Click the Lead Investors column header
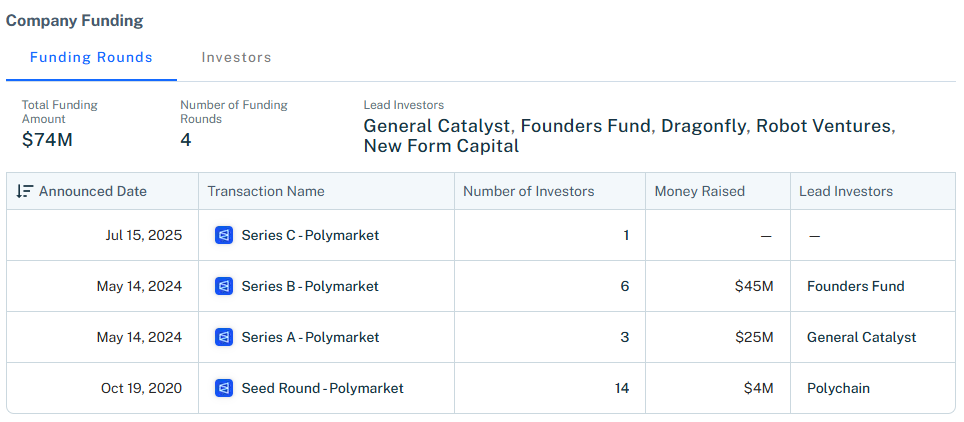Screen dimensions: 964x422 pos(846,191)
